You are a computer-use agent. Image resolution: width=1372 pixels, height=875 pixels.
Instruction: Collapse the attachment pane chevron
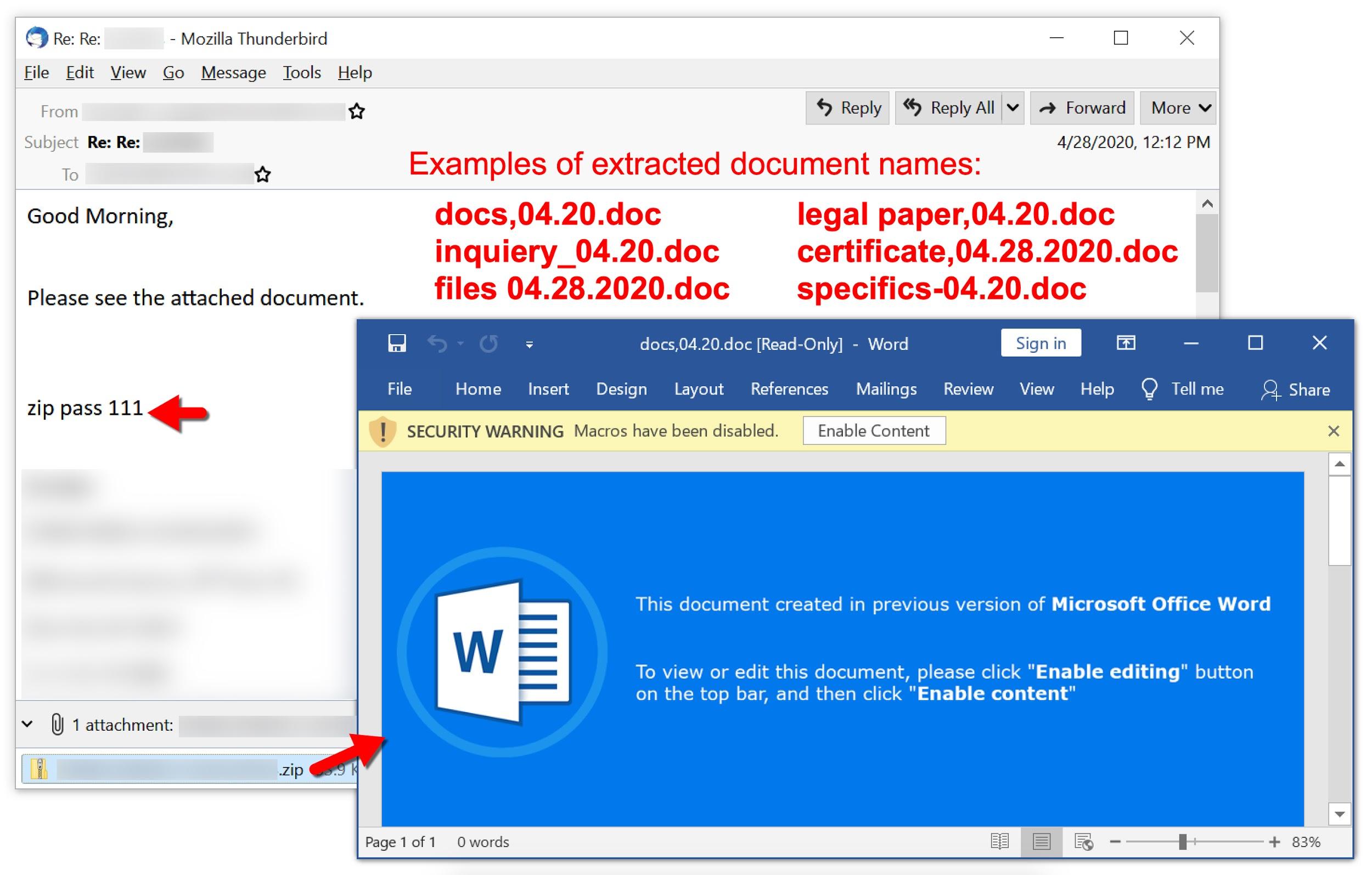(x=27, y=724)
